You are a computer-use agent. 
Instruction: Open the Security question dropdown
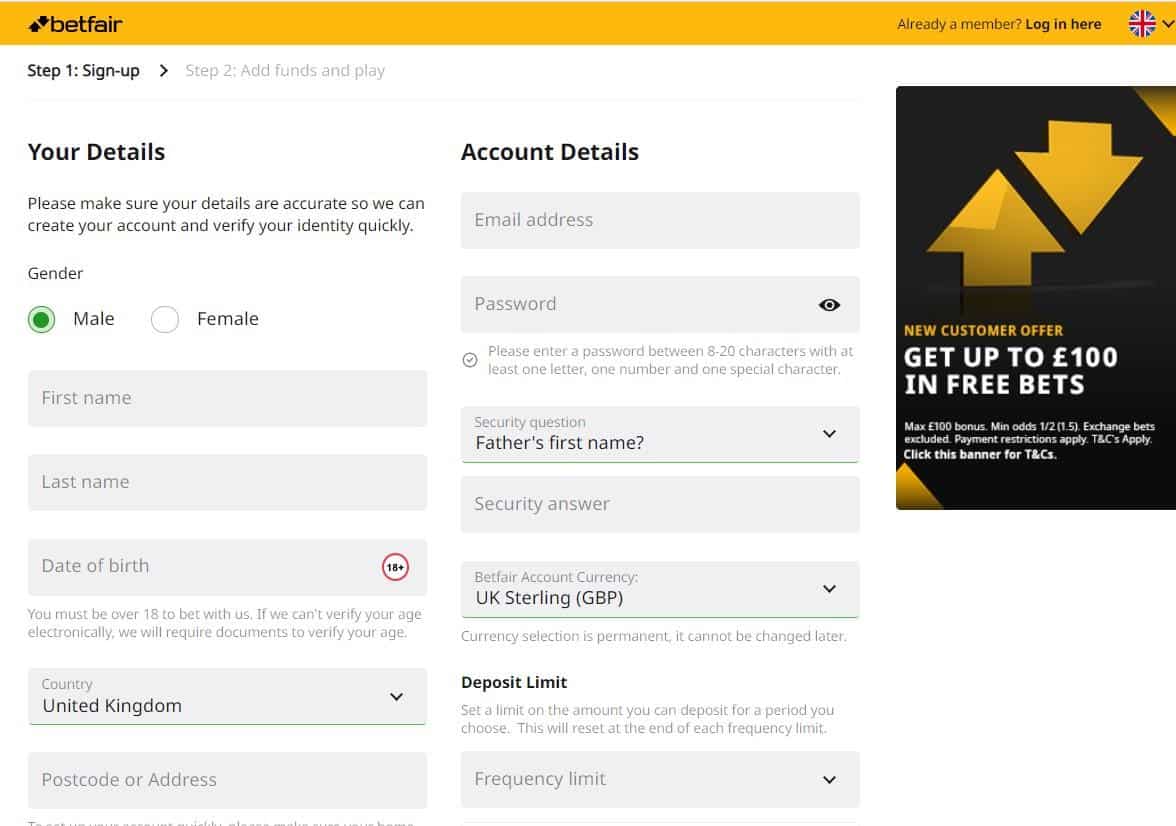[x=660, y=434]
